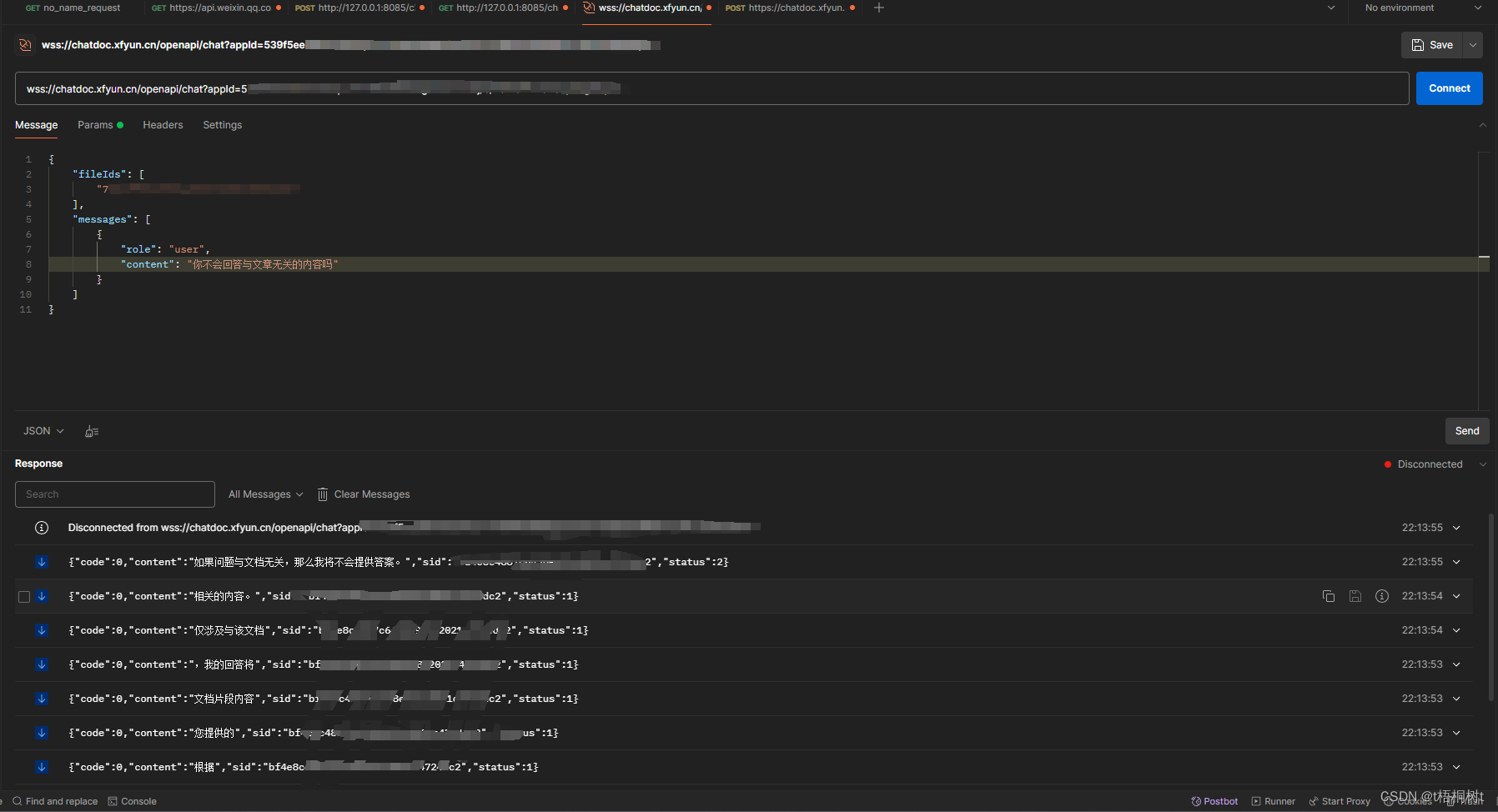Open the Console panel
The width and height of the screenshot is (1498, 812).
[132, 801]
